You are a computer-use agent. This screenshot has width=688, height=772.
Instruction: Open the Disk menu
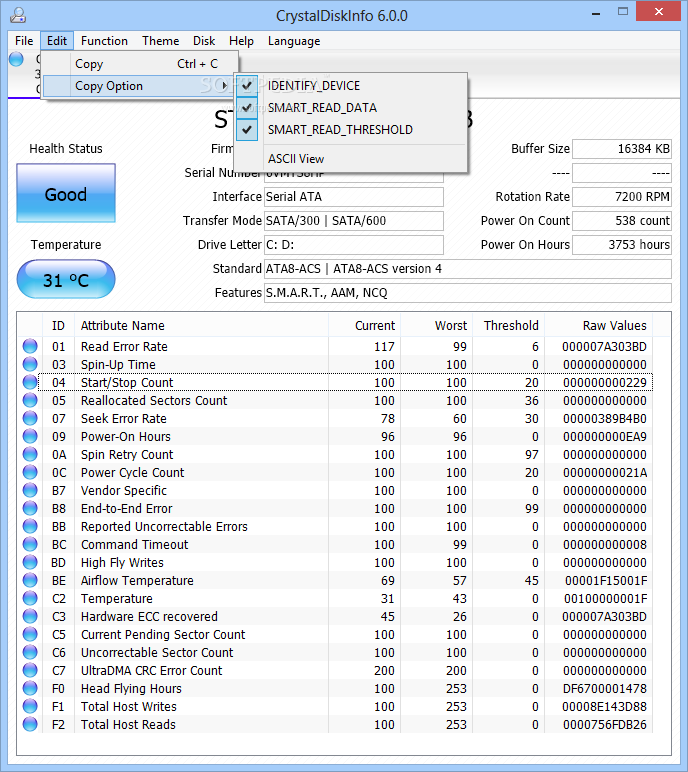204,41
